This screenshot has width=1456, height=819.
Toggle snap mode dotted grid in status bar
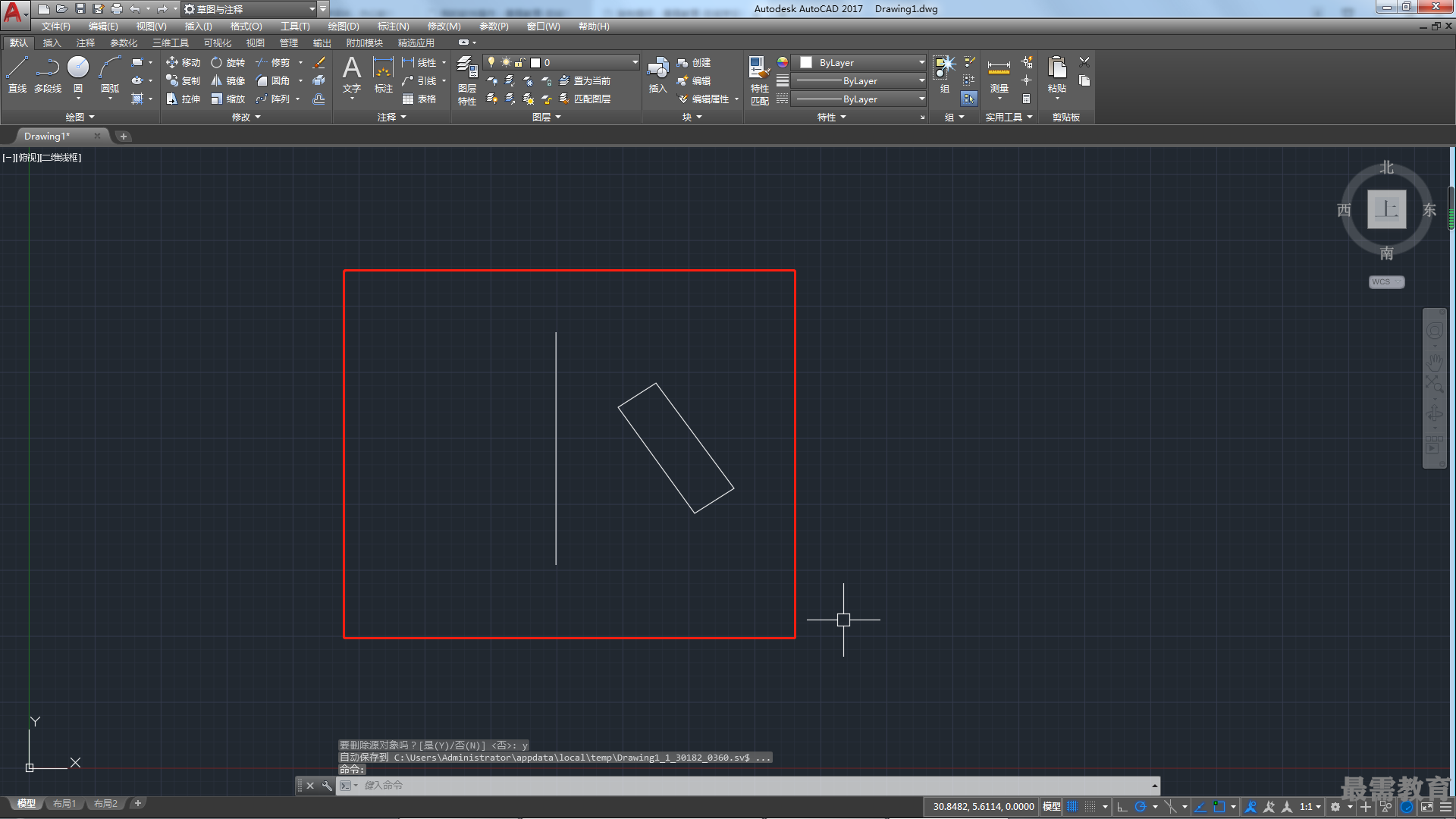(x=1090, y=807)
